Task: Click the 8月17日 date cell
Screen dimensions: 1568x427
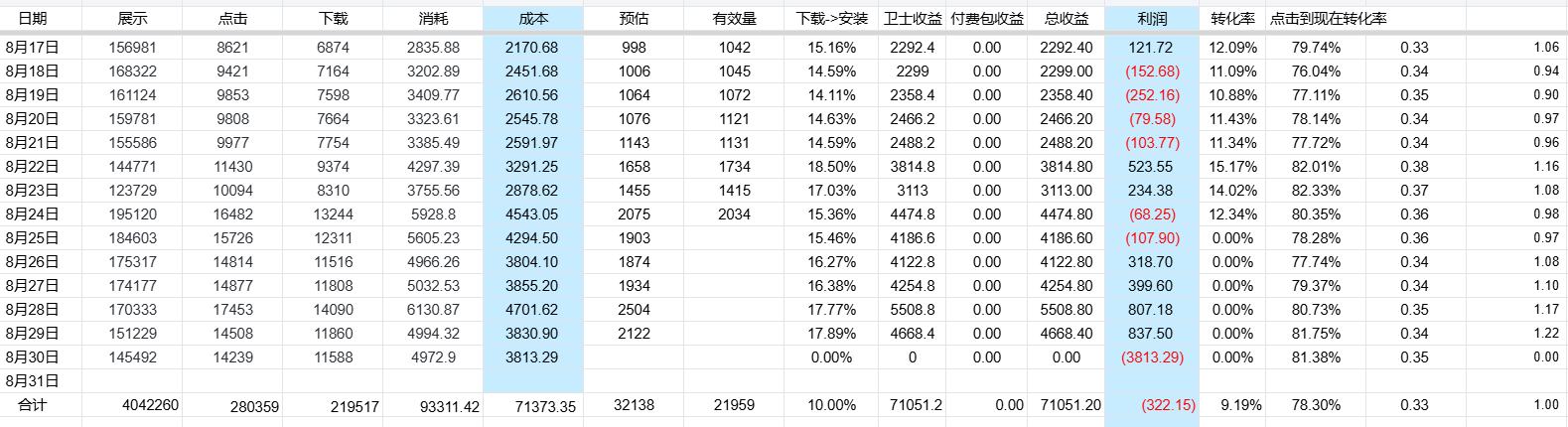Action: coord(33,47)
